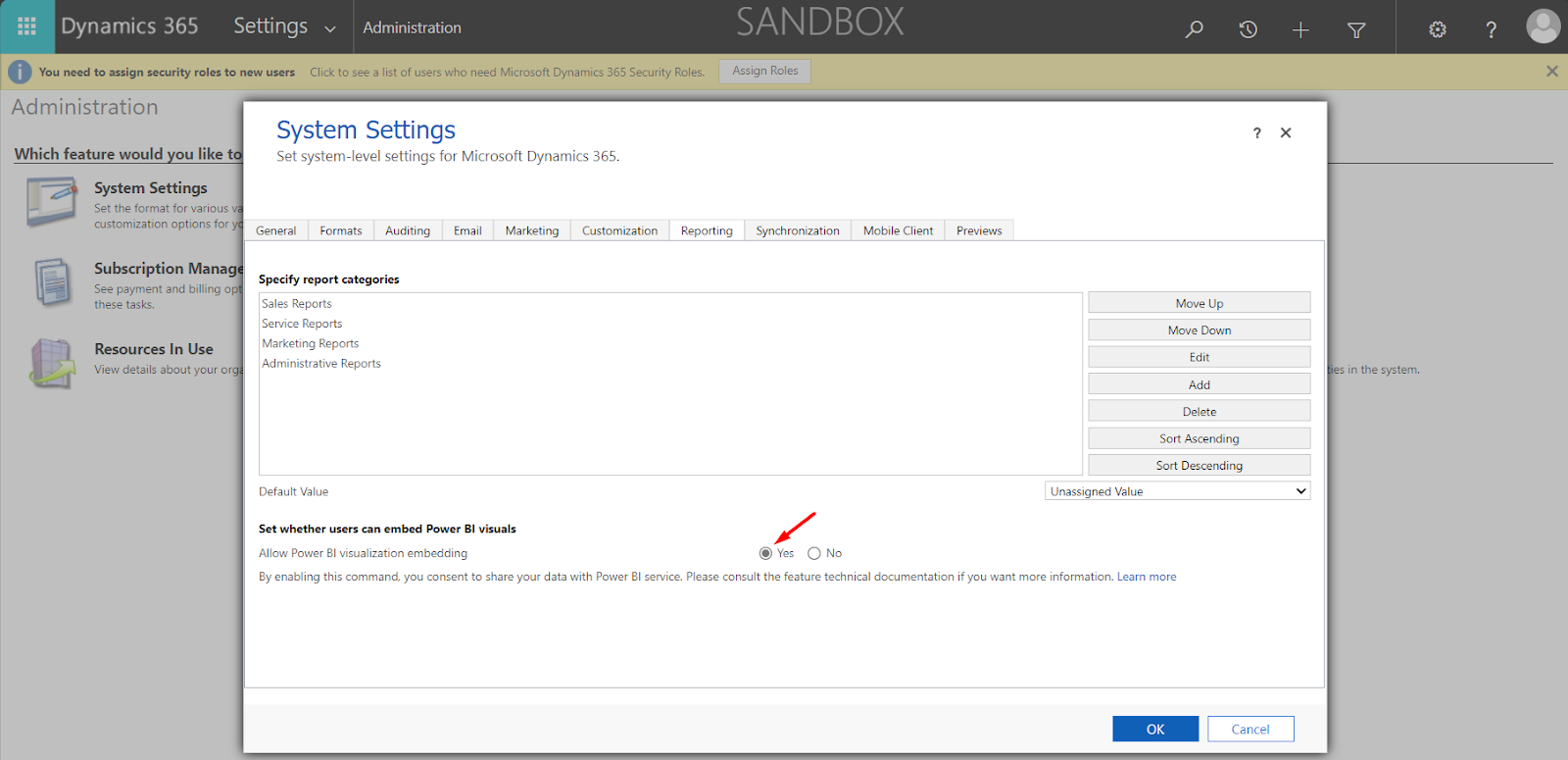
Task: Select Yes for Power BI embedding
Action: (765, 553)
